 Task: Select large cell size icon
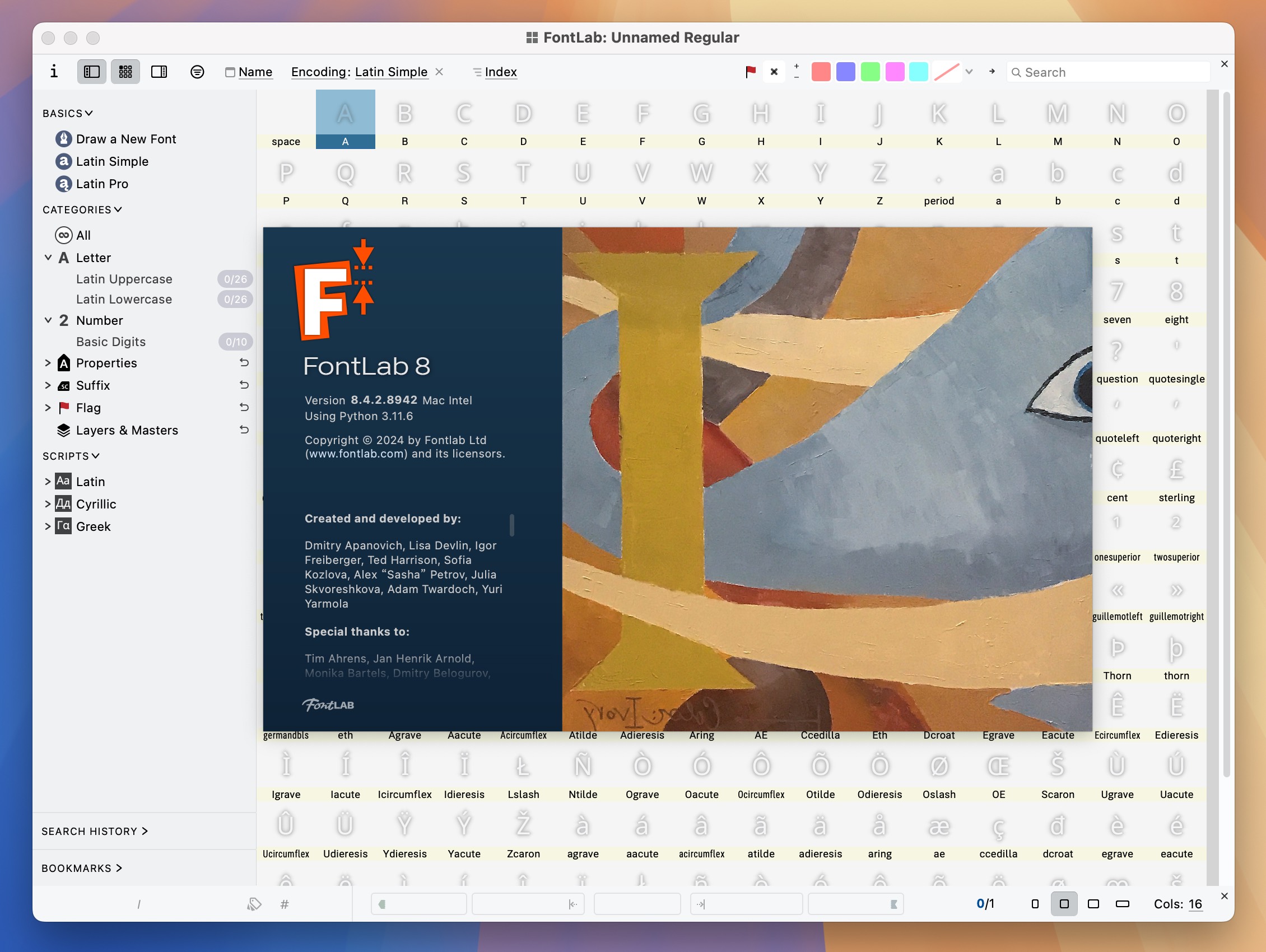[1093, 904]
